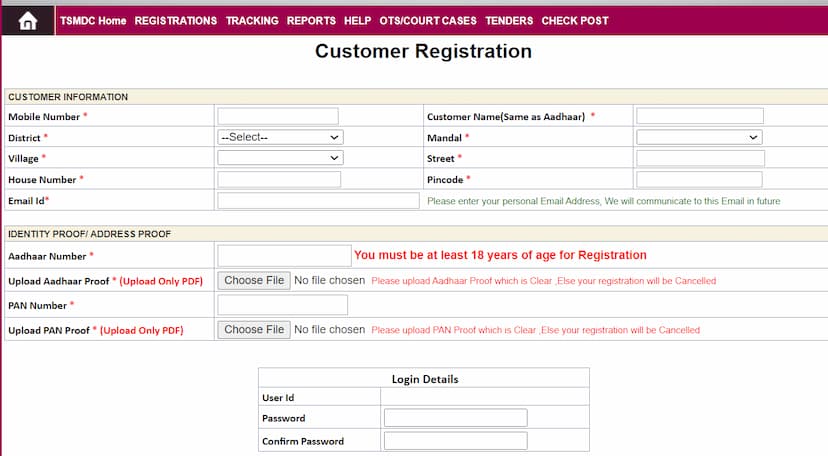Select the Email Id text box
This screenshot has height=456, width=828.
[318, 201]
